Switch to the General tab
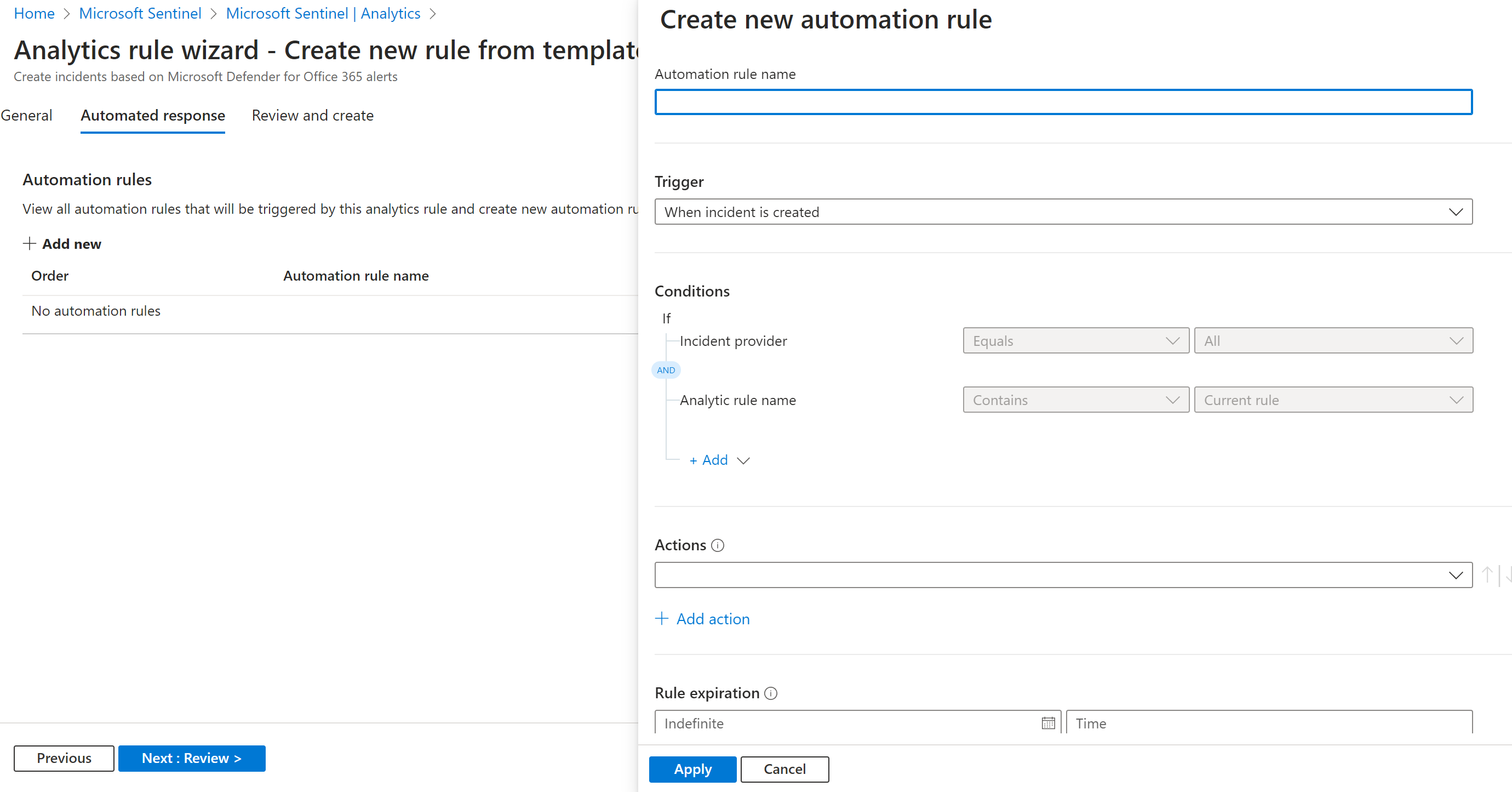1512x792 pixels. 26,116
